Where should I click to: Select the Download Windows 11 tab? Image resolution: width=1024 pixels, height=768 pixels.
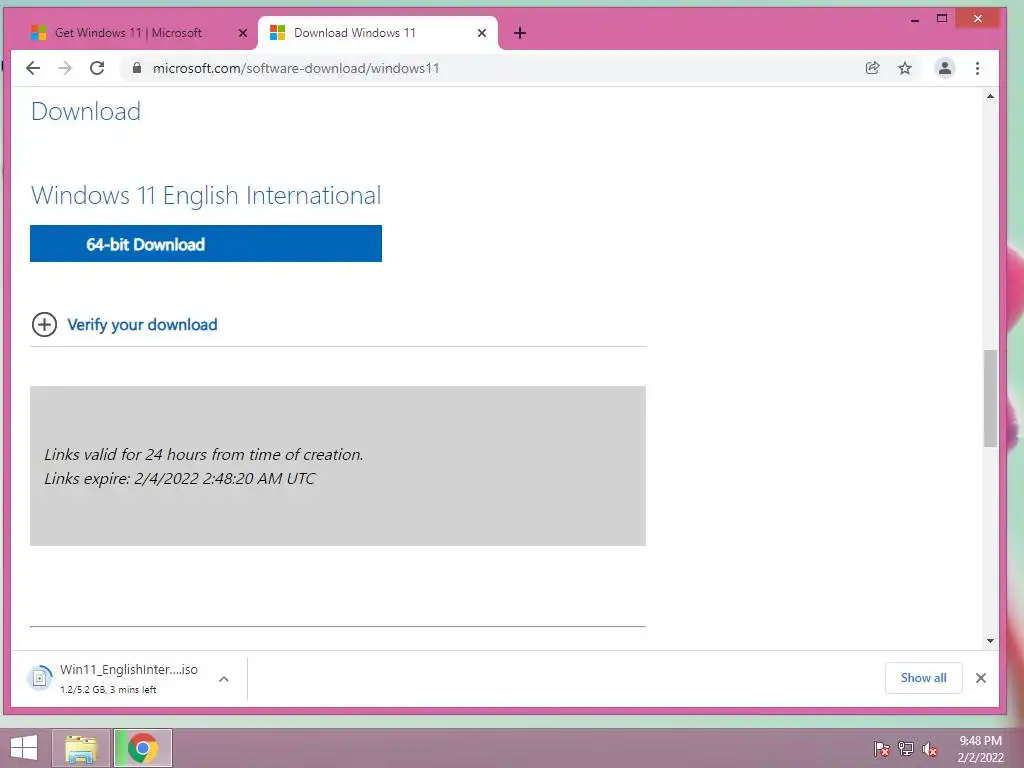click(355, 33)
